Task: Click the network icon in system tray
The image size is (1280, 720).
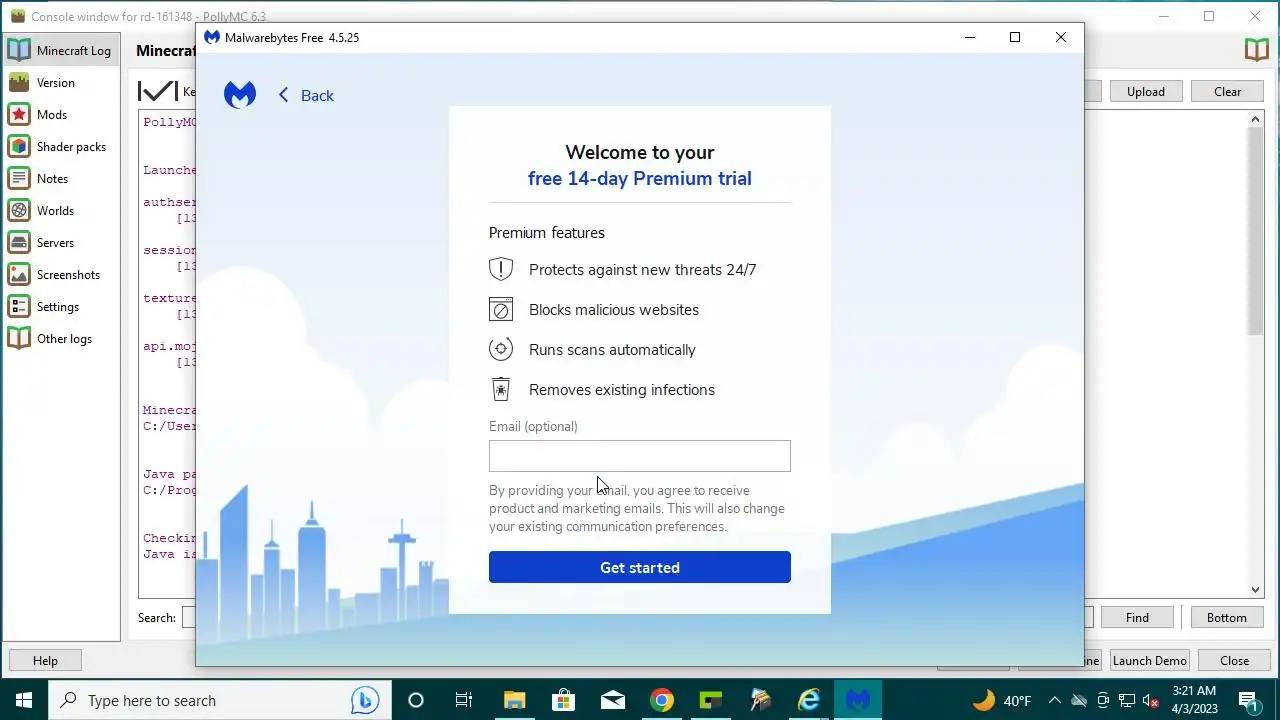Action: pyautogui.click(x=1127, y=700)
